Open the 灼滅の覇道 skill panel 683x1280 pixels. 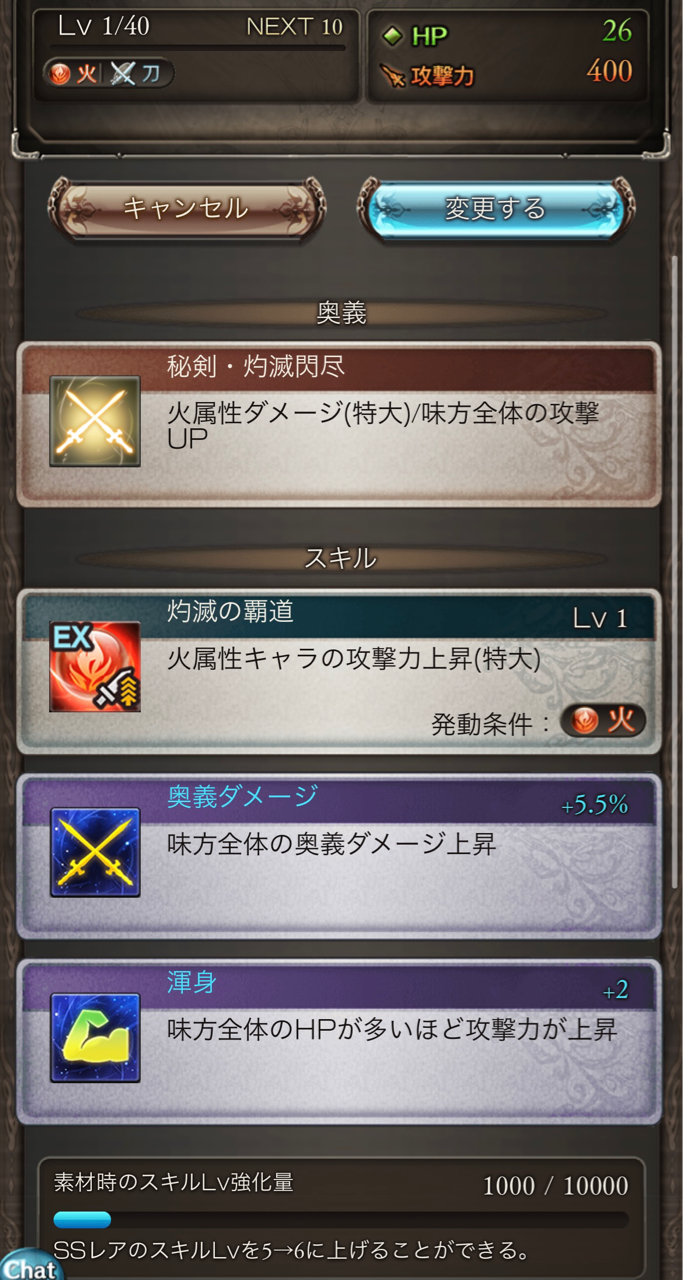[340, 670]
